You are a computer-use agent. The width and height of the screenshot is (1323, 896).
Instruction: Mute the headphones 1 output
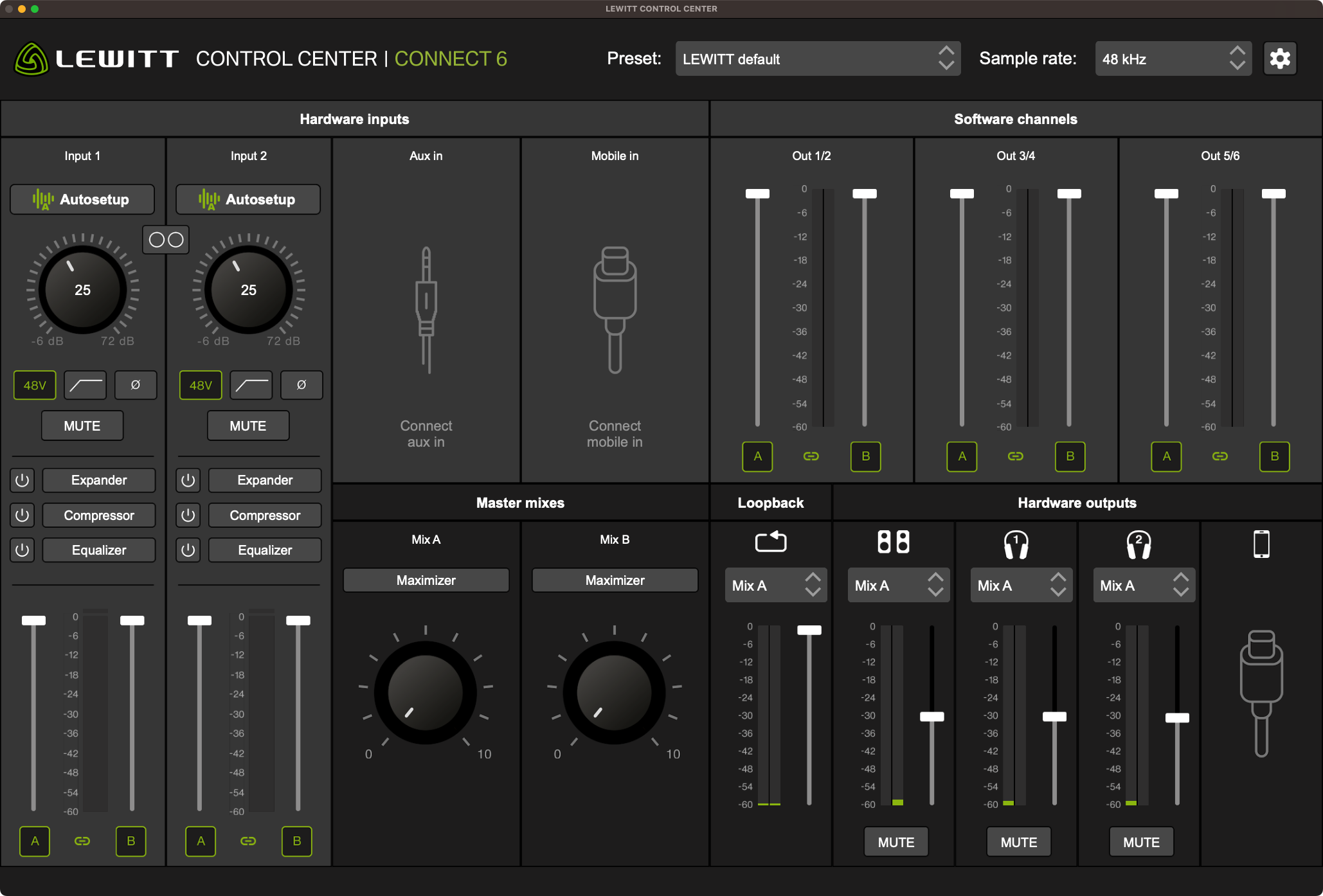tap(1019, 842)
